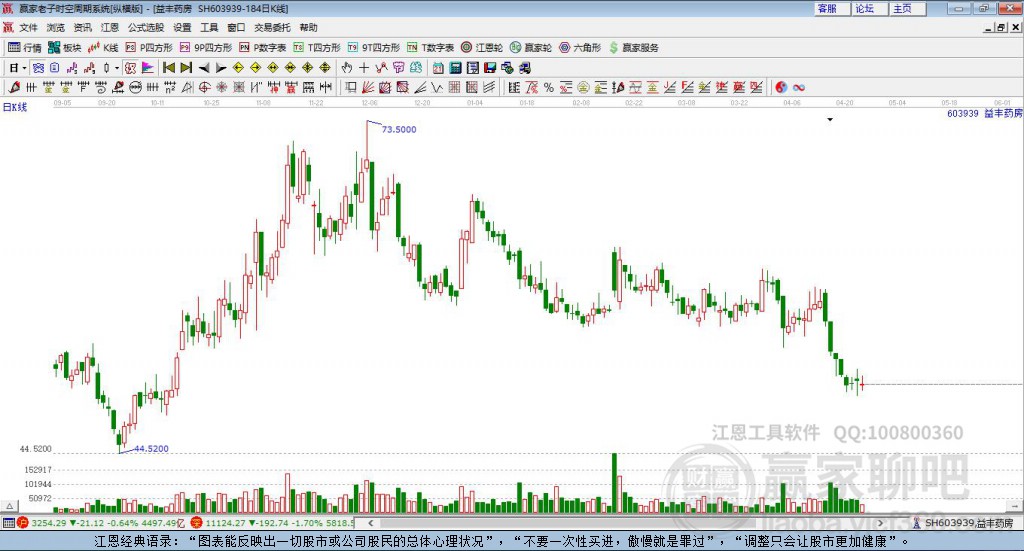Click the save floppy disk icon
The image size is (1024, 551).
pos(490,68)
